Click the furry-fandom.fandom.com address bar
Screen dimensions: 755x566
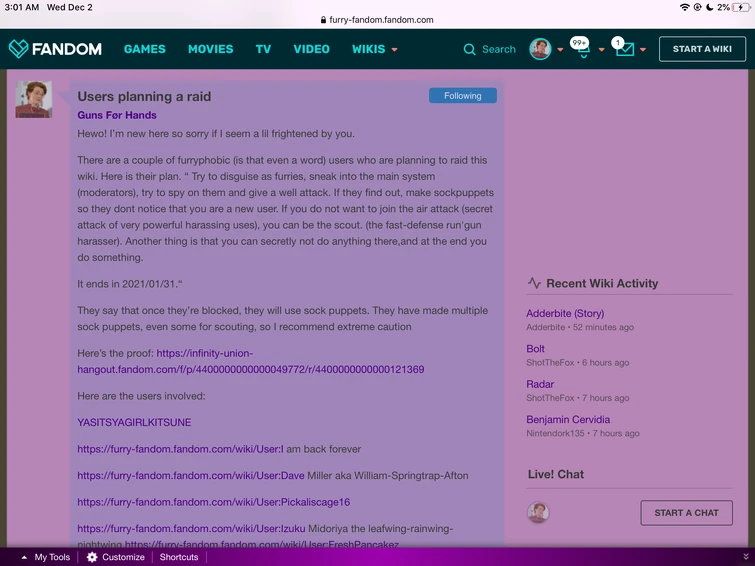pyautogui.click(x=381, y=20)
